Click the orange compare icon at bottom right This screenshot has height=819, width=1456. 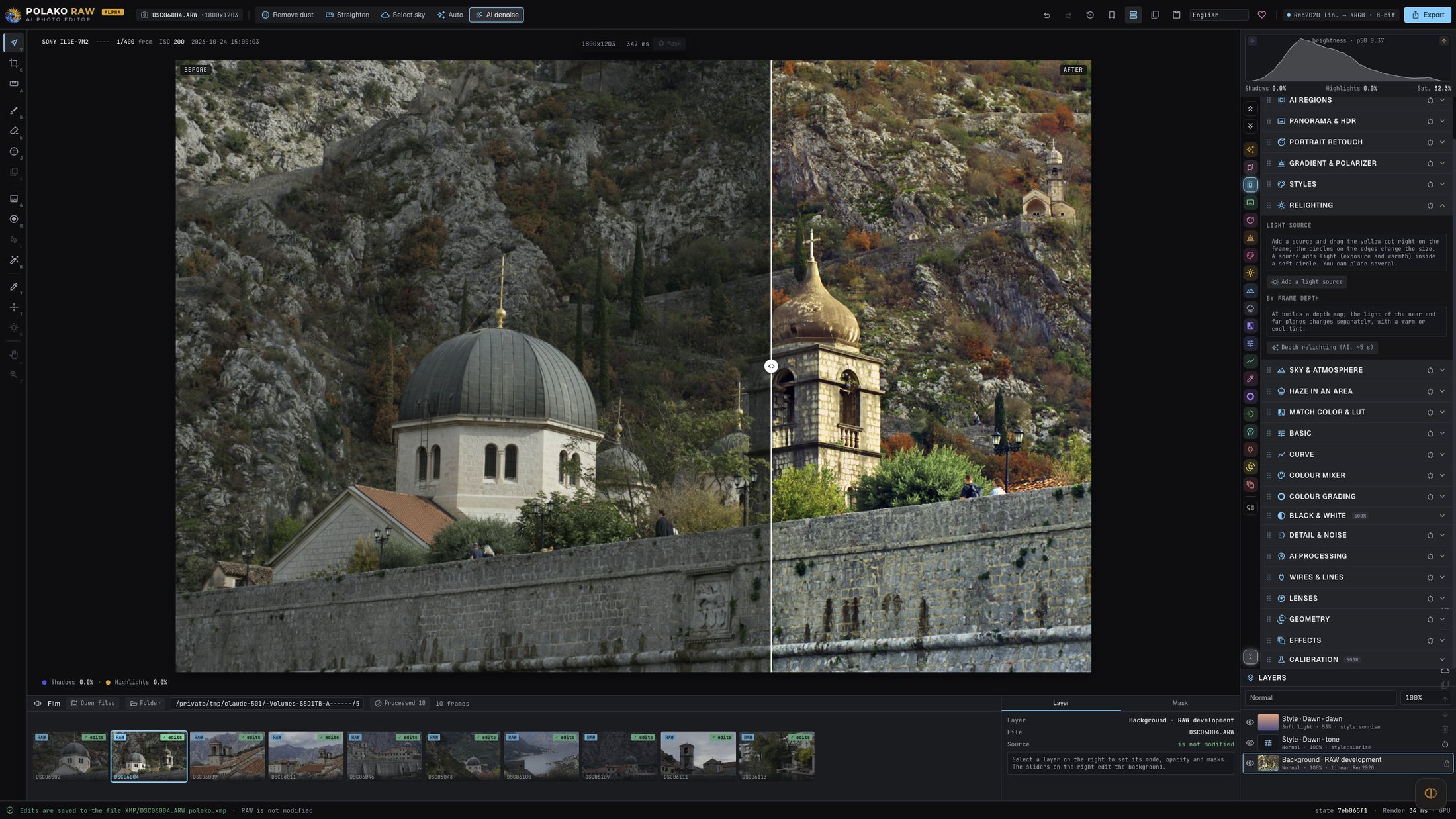point(1431,793)
